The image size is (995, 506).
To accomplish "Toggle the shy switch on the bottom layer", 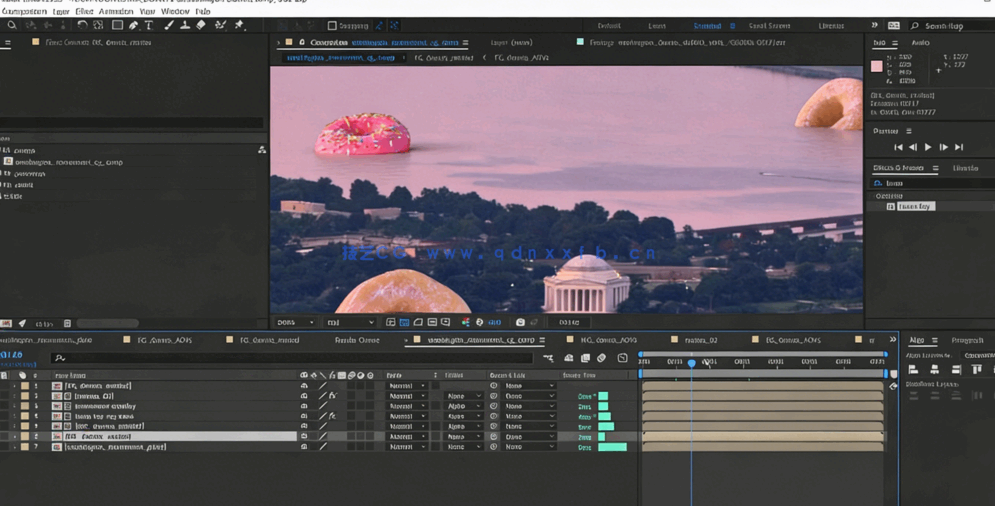I will (304, 446).
